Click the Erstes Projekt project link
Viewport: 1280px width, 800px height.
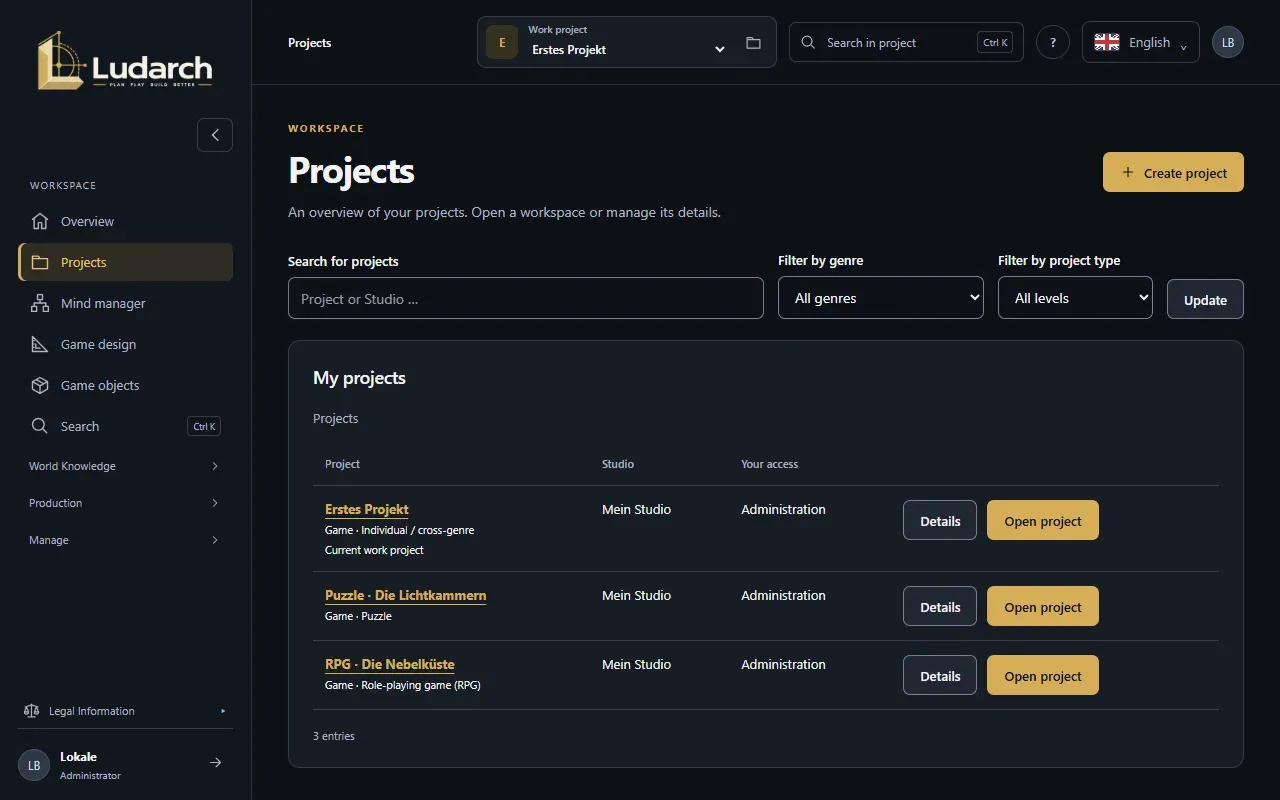point(367,509)
